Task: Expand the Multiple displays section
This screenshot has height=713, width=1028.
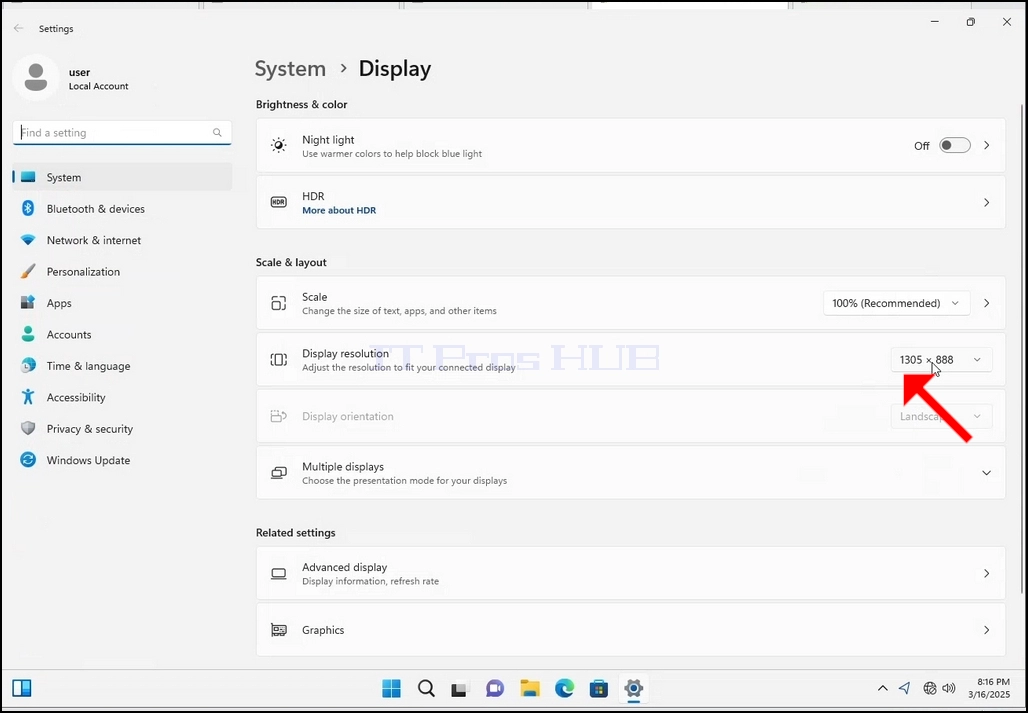Action: pyautogui.click(x=987, y=473)
